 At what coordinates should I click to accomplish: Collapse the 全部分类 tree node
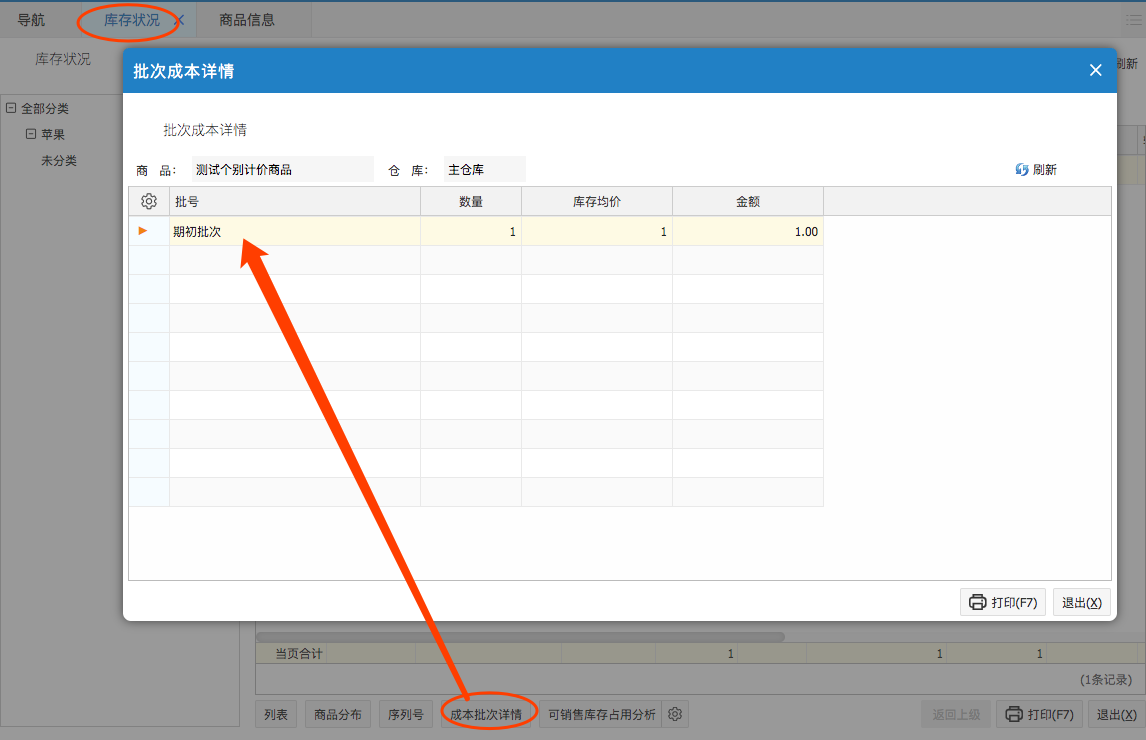point(11,108)
